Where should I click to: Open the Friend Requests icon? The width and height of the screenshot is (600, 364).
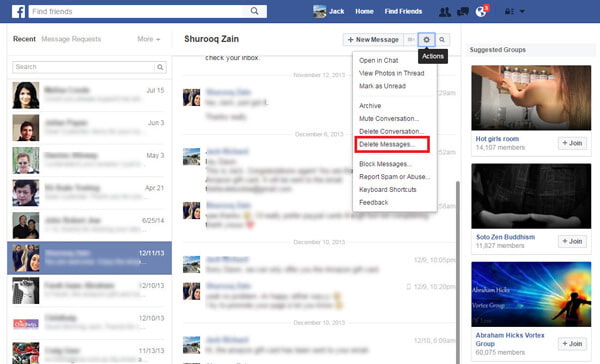[x=445, y=11]
